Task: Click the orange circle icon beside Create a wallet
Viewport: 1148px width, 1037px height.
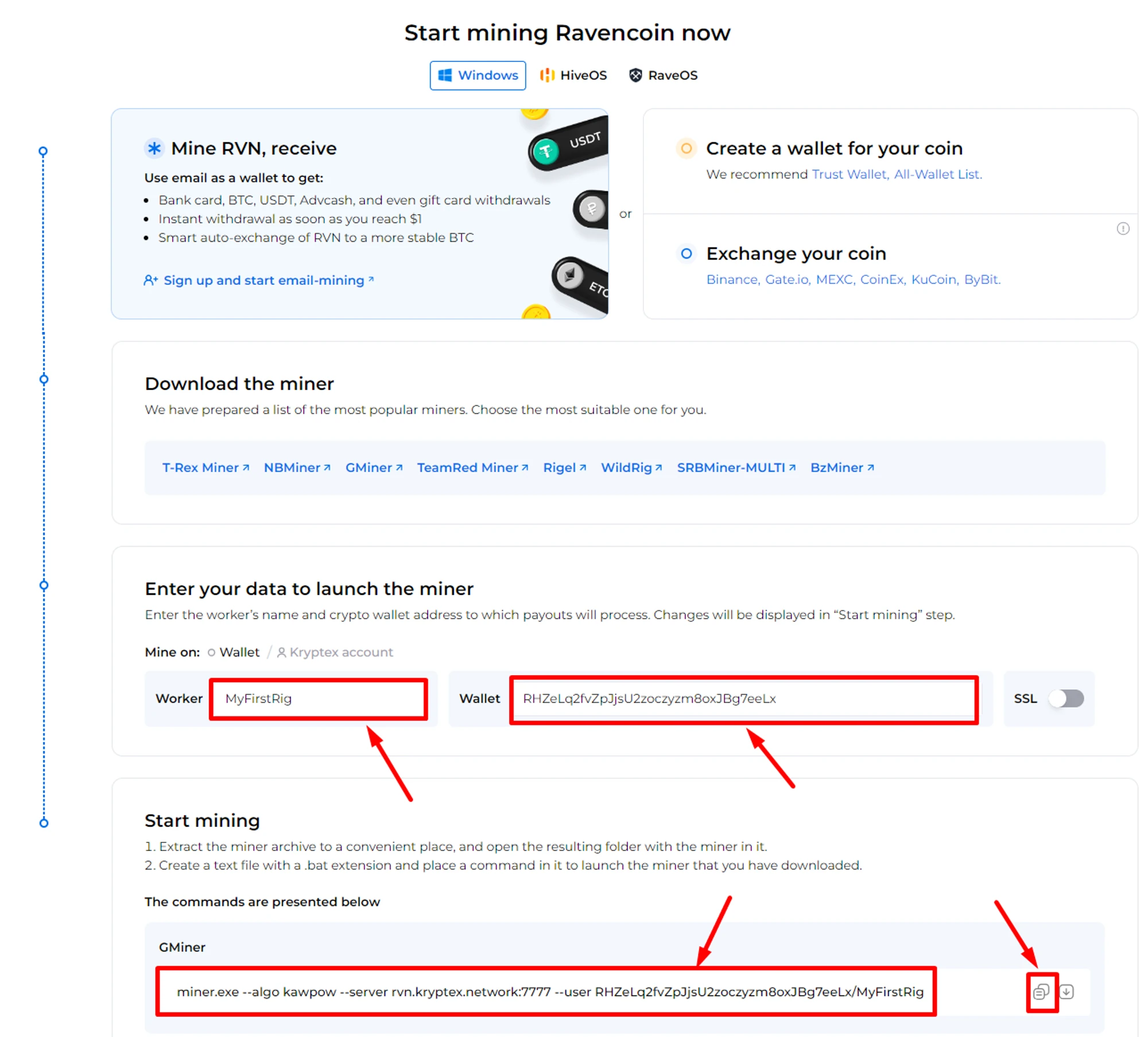Action: pos(686,148)
